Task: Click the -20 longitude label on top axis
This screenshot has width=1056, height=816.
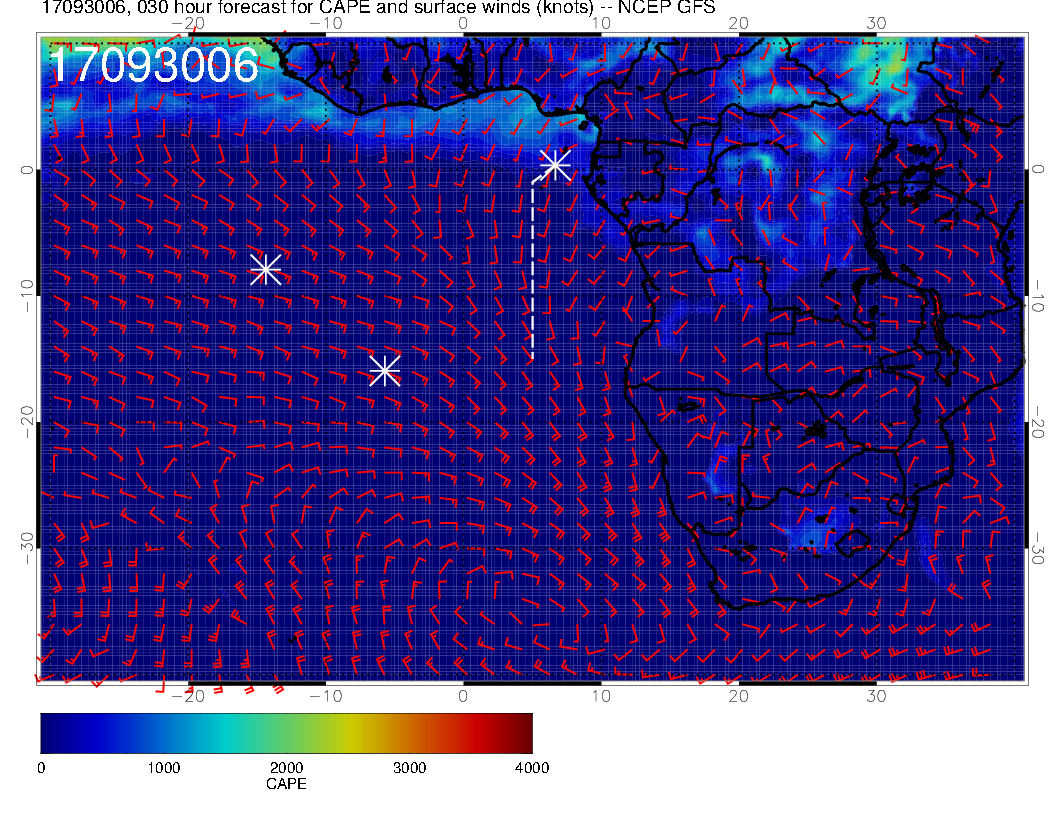Action: pyautogui.click(x=188, y=23)
